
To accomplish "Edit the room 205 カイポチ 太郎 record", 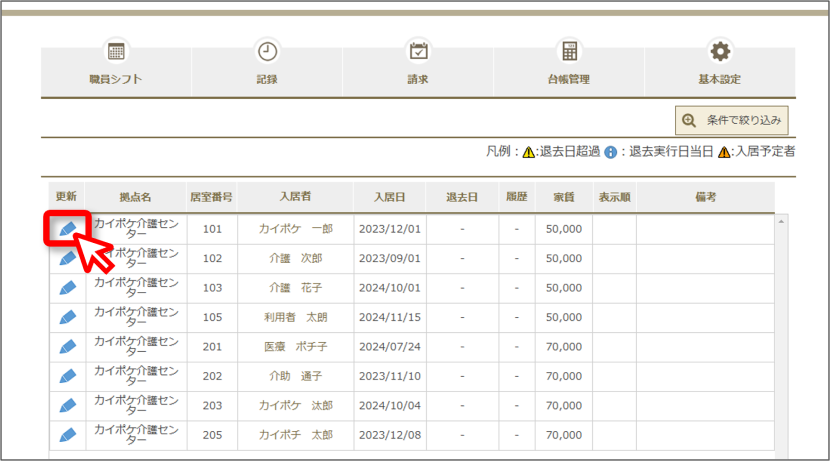I will tap(68, 435).
